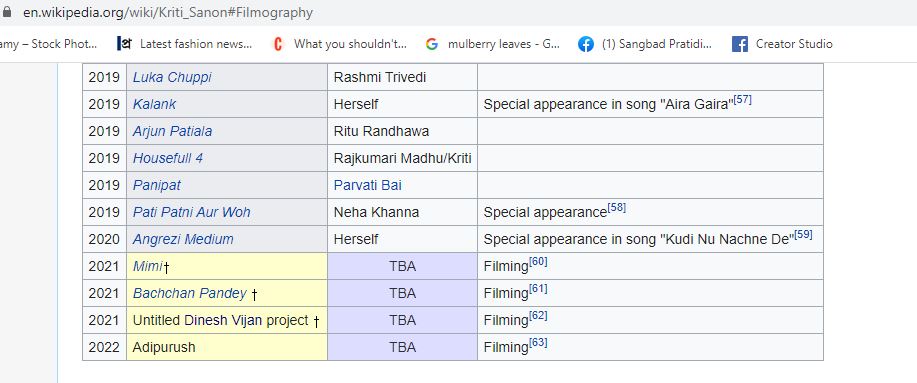Open the Facebook Creator Studio bookmark icon
This screenshot has height=383, width=917.
(x=740, y=44)
